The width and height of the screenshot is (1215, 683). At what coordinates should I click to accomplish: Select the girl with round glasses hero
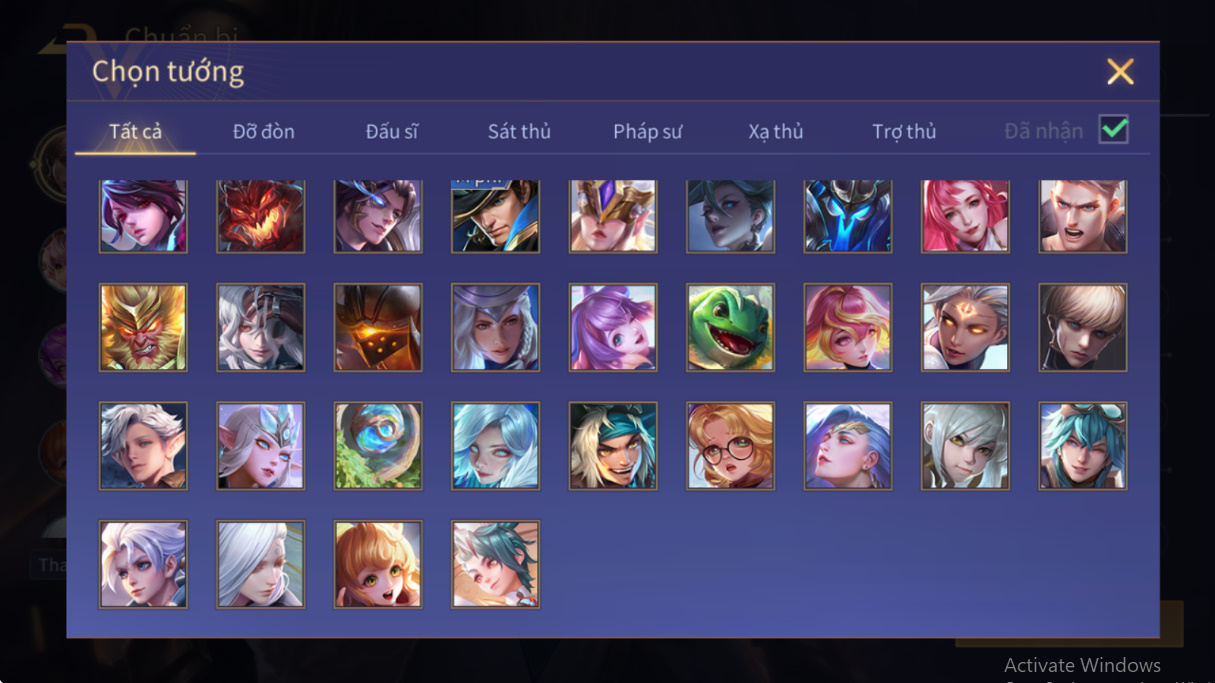click(730, 446)
